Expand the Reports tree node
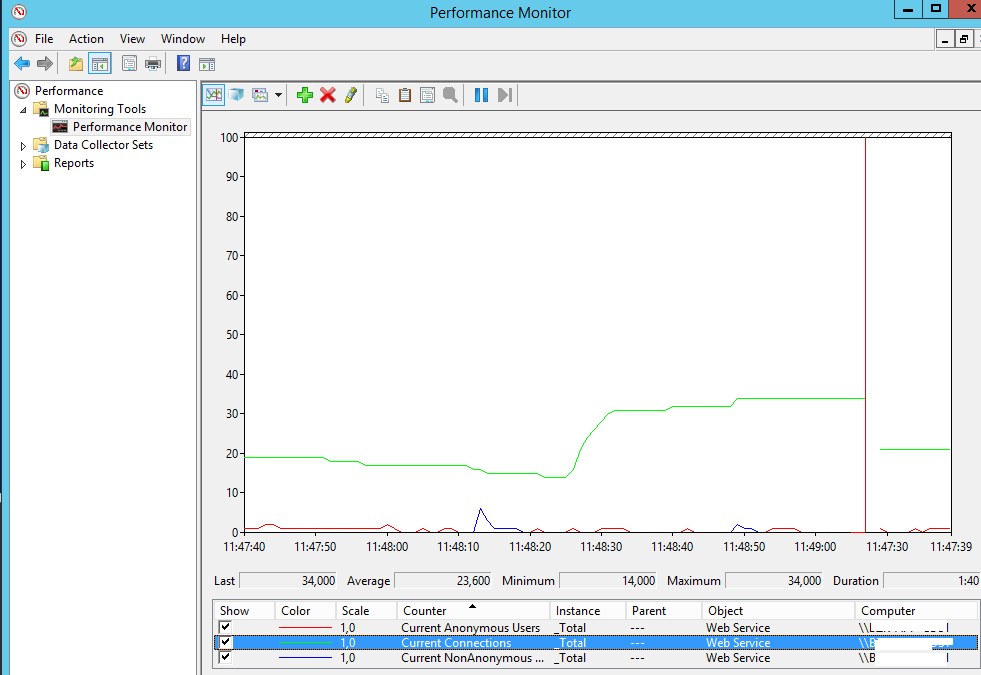Image resolution: width=981 pixels, height=675 pixels. [x=23, y=164]
